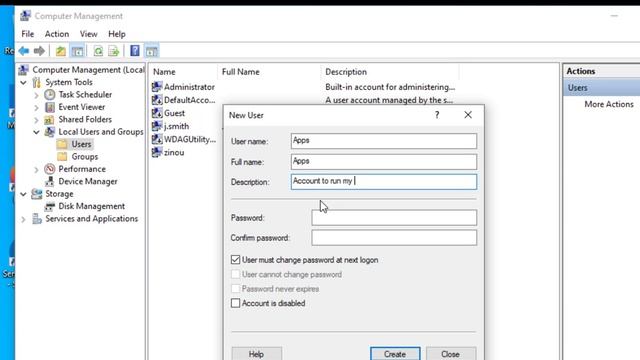The width and height of the screenshot is (640, 360).
Task: Collapse the Storage node
Action: point(23,194)
